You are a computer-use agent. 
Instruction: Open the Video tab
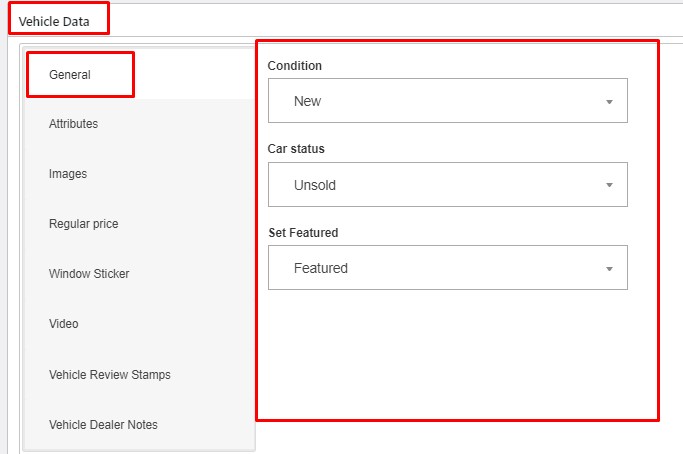pos(63,324)
